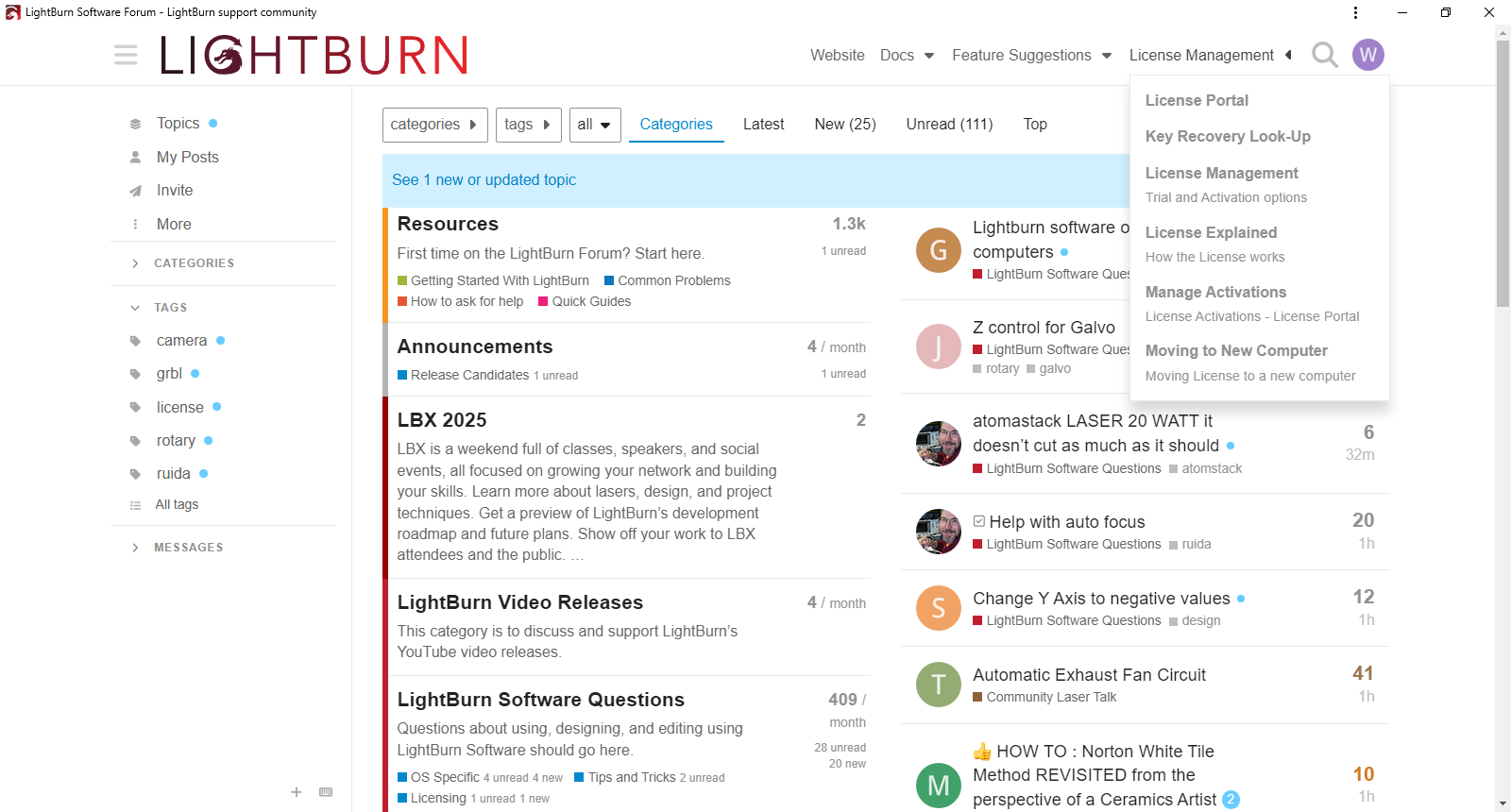Click the keyboard shortcuts icon
The width and height of the screenshot is (1511, 812).
[326, 792]
